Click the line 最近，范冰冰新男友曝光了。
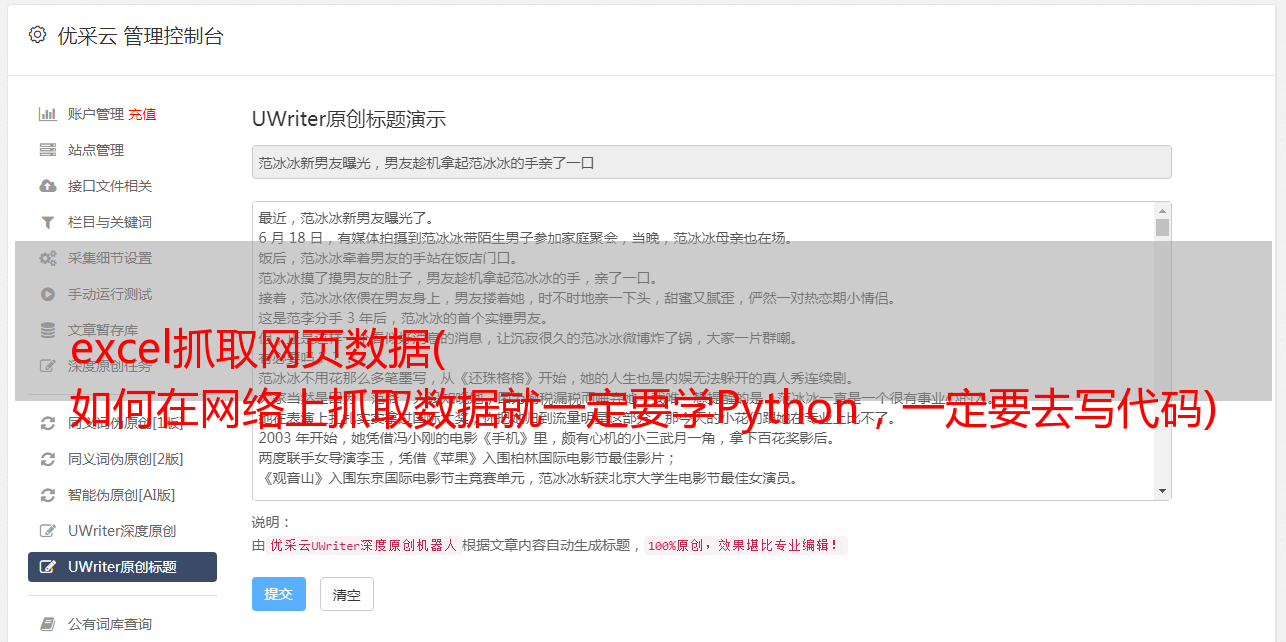This screenshot has height=642, width=1286. [347, 218]
